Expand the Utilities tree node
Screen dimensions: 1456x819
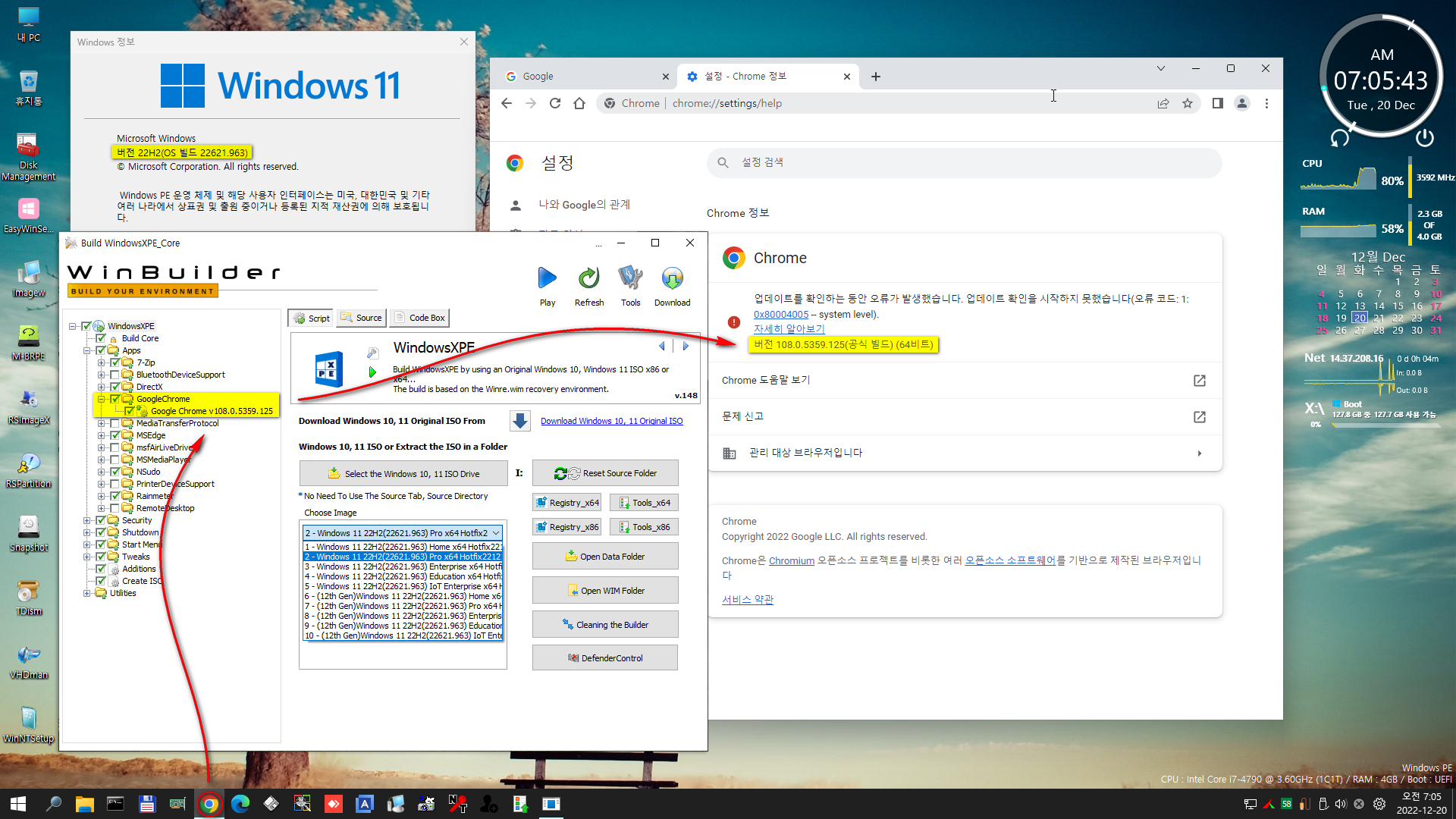(87, 593)
